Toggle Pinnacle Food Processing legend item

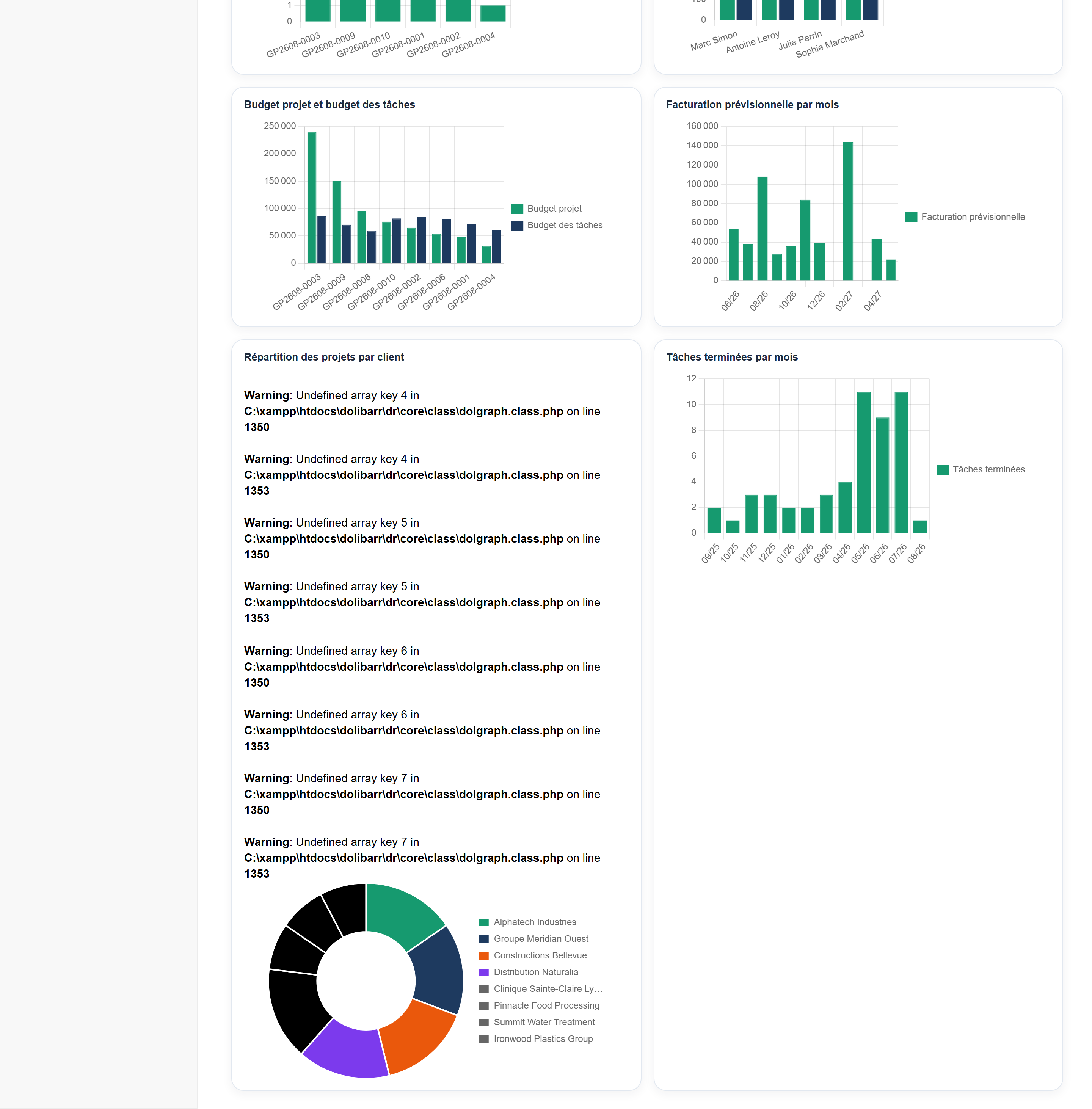(x=539, y=1005)
